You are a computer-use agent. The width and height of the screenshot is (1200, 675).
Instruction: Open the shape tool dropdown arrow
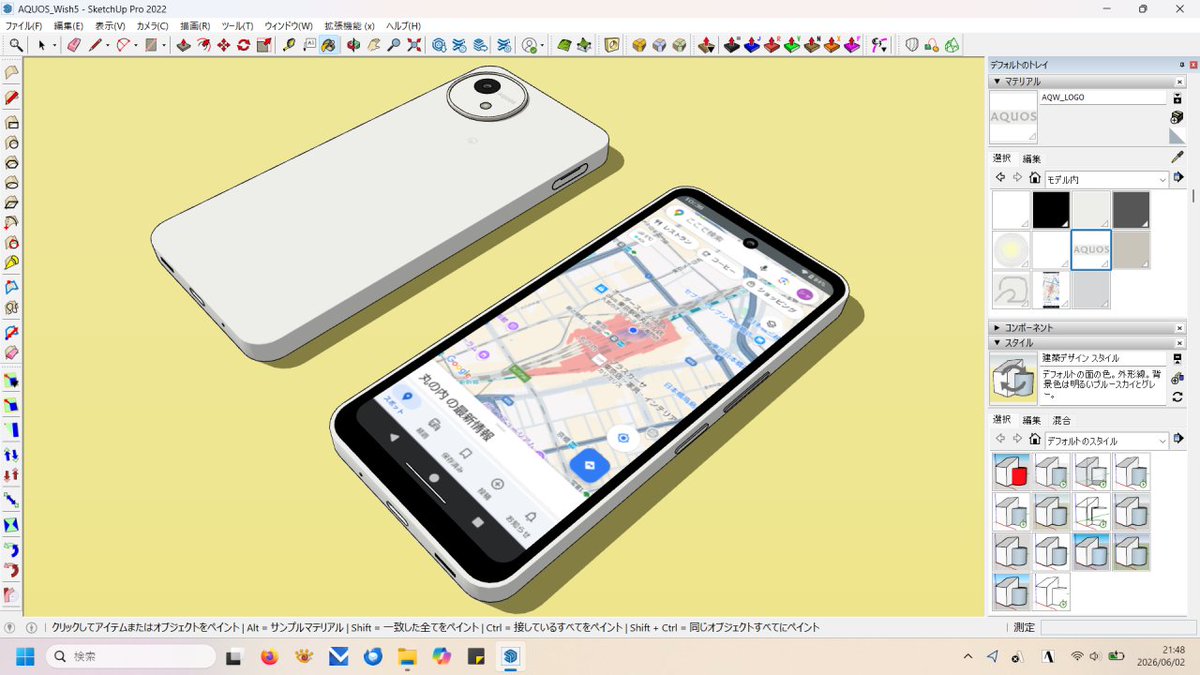click(164, 45)
